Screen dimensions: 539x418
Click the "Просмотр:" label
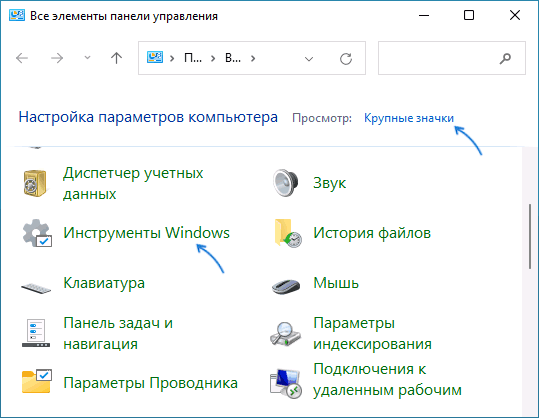(x=322, y=118)
